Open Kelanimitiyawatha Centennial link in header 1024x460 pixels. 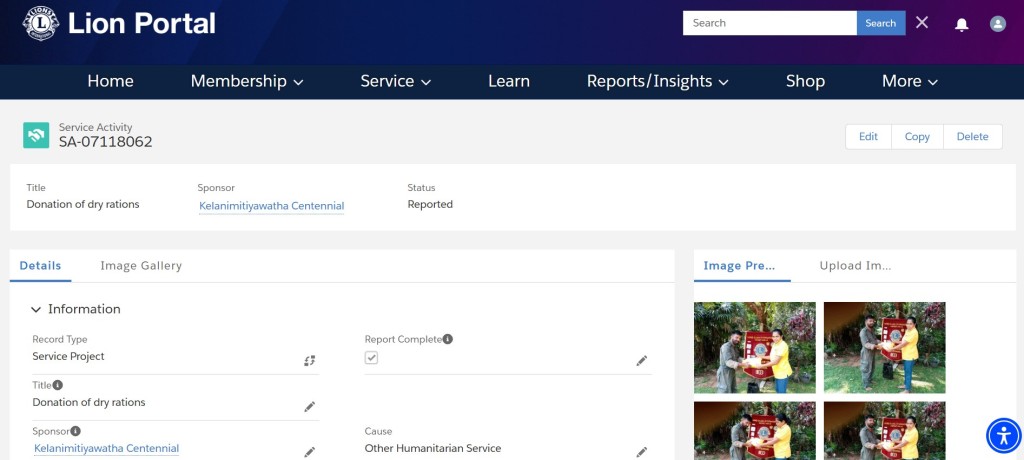point(272,206)
